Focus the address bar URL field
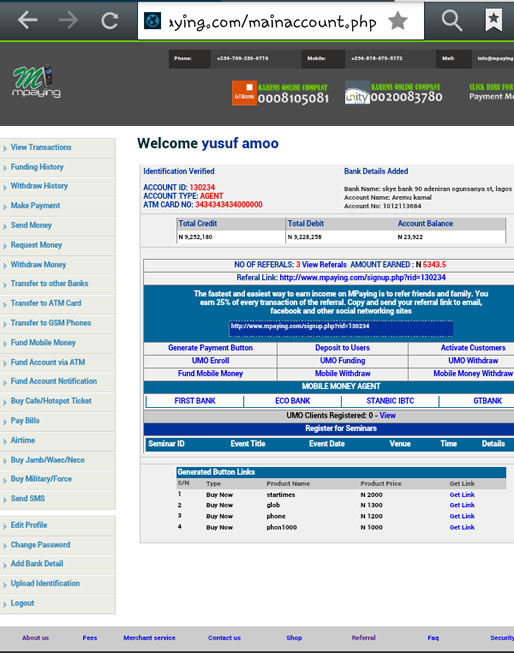Viewport: 514px width, 653px height. point(273,22)
